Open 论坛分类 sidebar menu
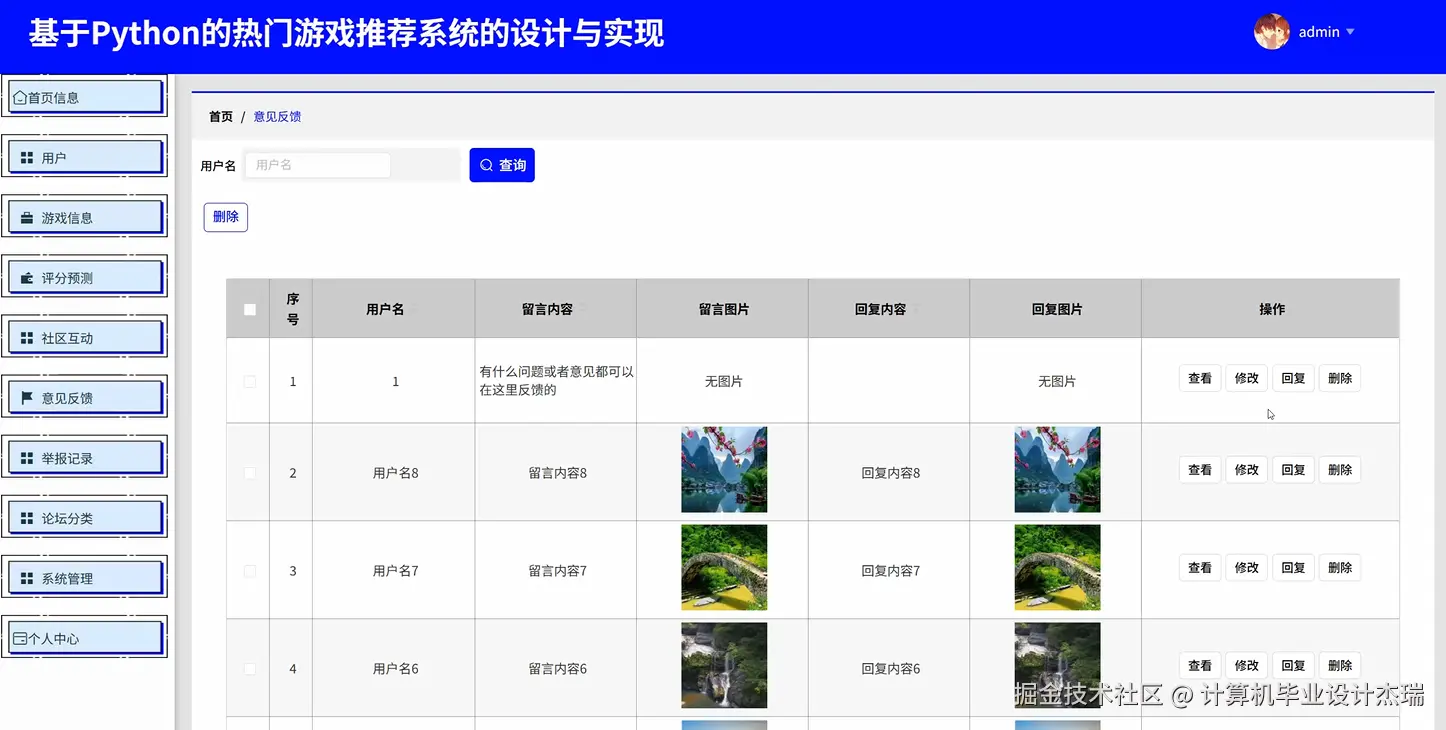This screenshot has height=730, width=1446. (x=85, y=517)
